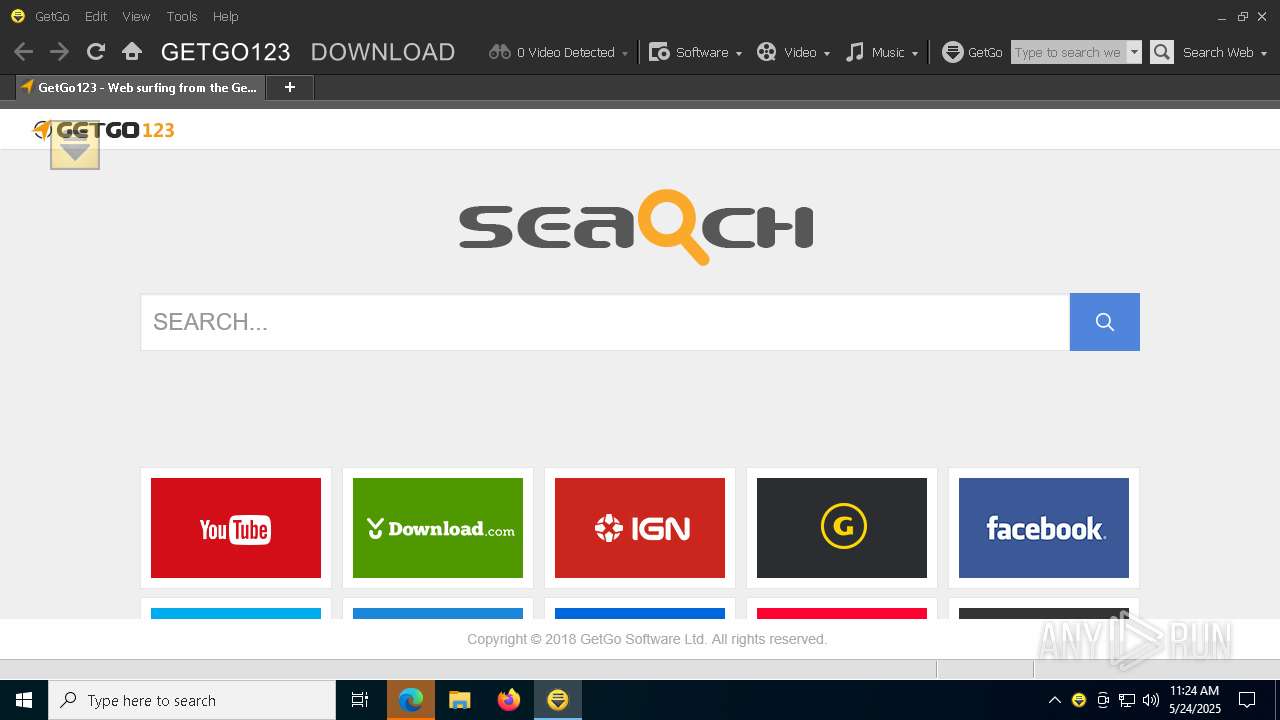The height and width of the screenshot is (720, 1280).
Task: Open the GetGo menu
Action: (x=52, y=16)
